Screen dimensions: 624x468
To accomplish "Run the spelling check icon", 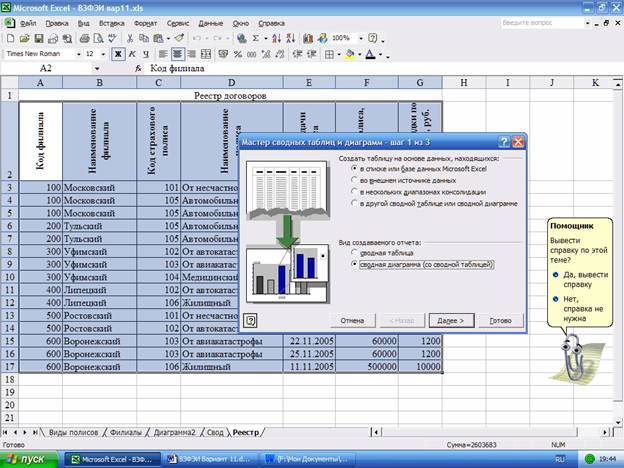I will [113, 38].
